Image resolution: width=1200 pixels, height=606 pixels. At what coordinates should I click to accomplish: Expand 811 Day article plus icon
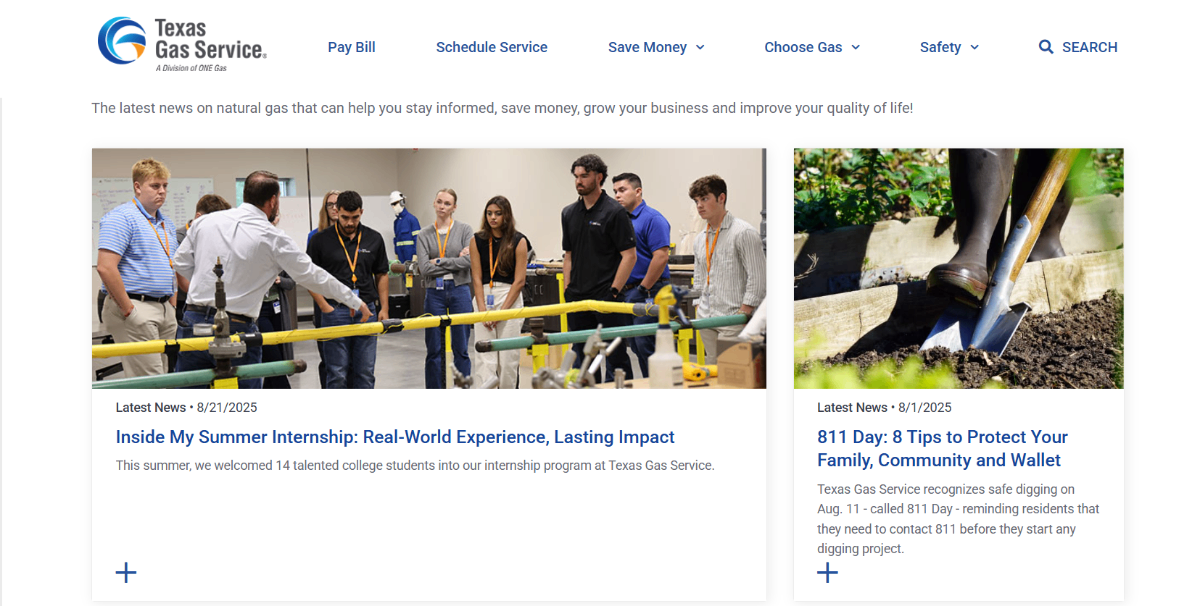(827, 572)
